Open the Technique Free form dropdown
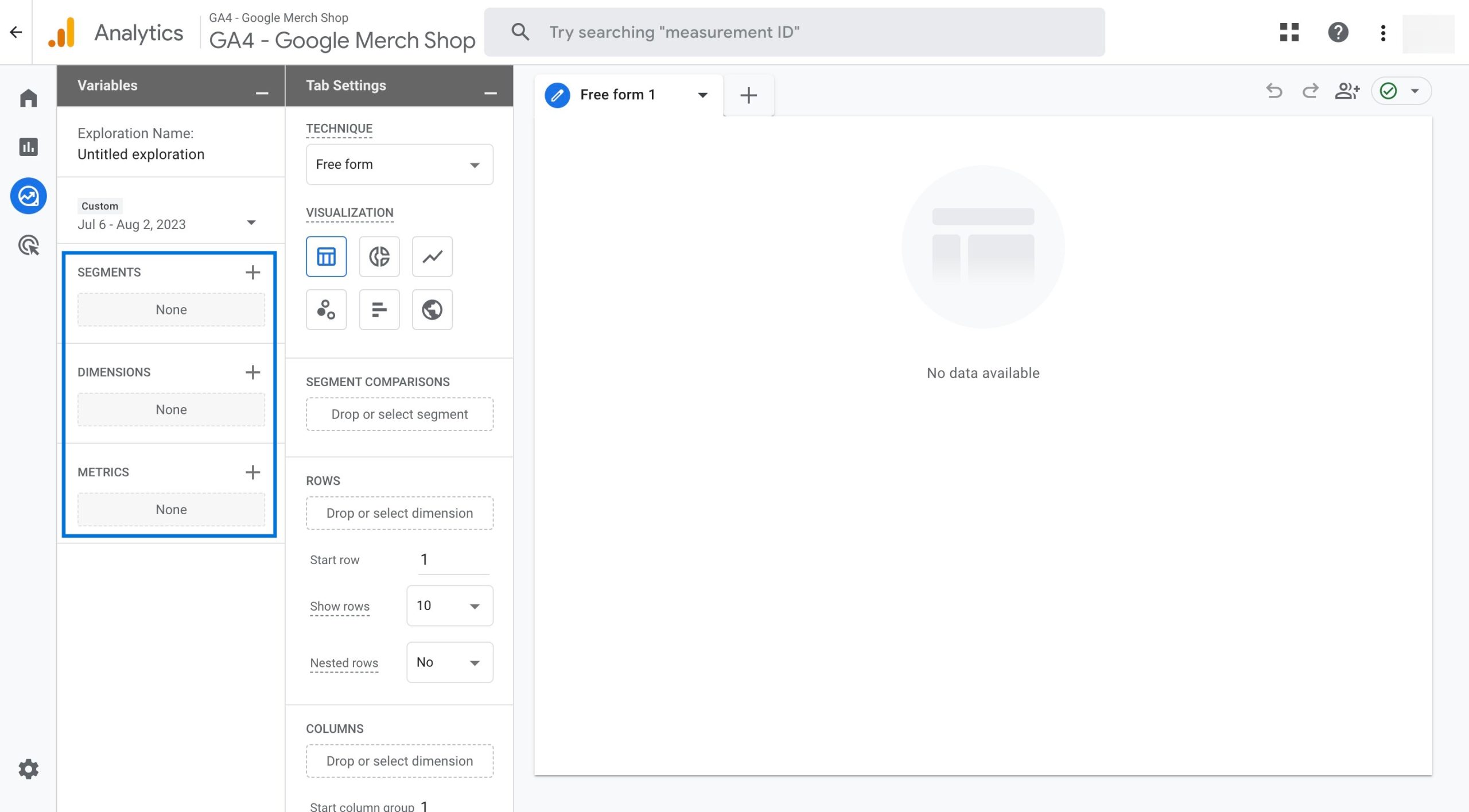This screenshot has height=812, width=1469. point(399,165)
